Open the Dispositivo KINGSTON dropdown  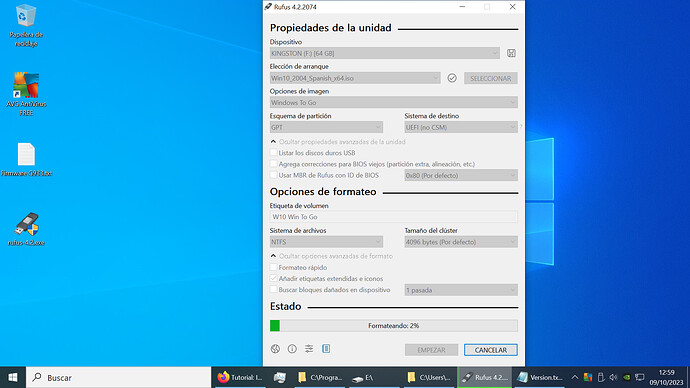pos(385,53)
